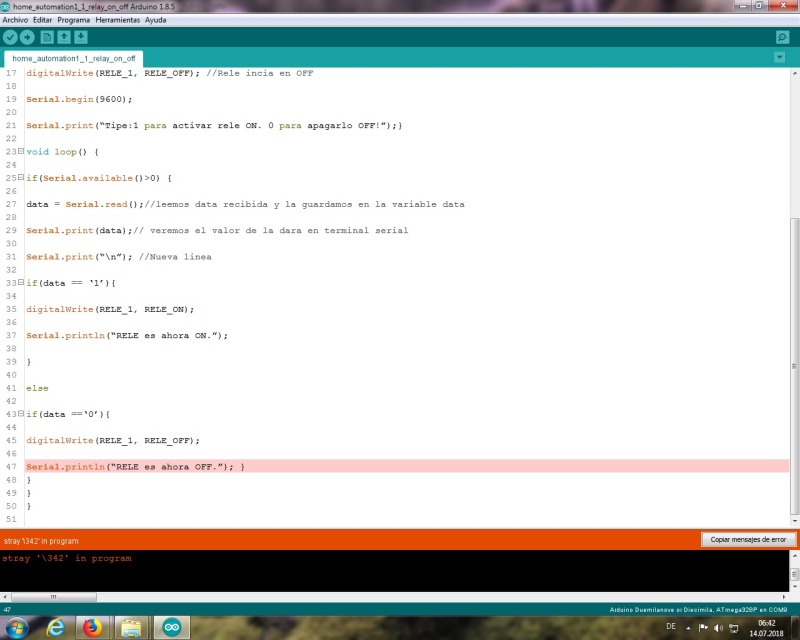
Task: Click the editor scrollbar down arrow
Action: (x=794, y=521)
